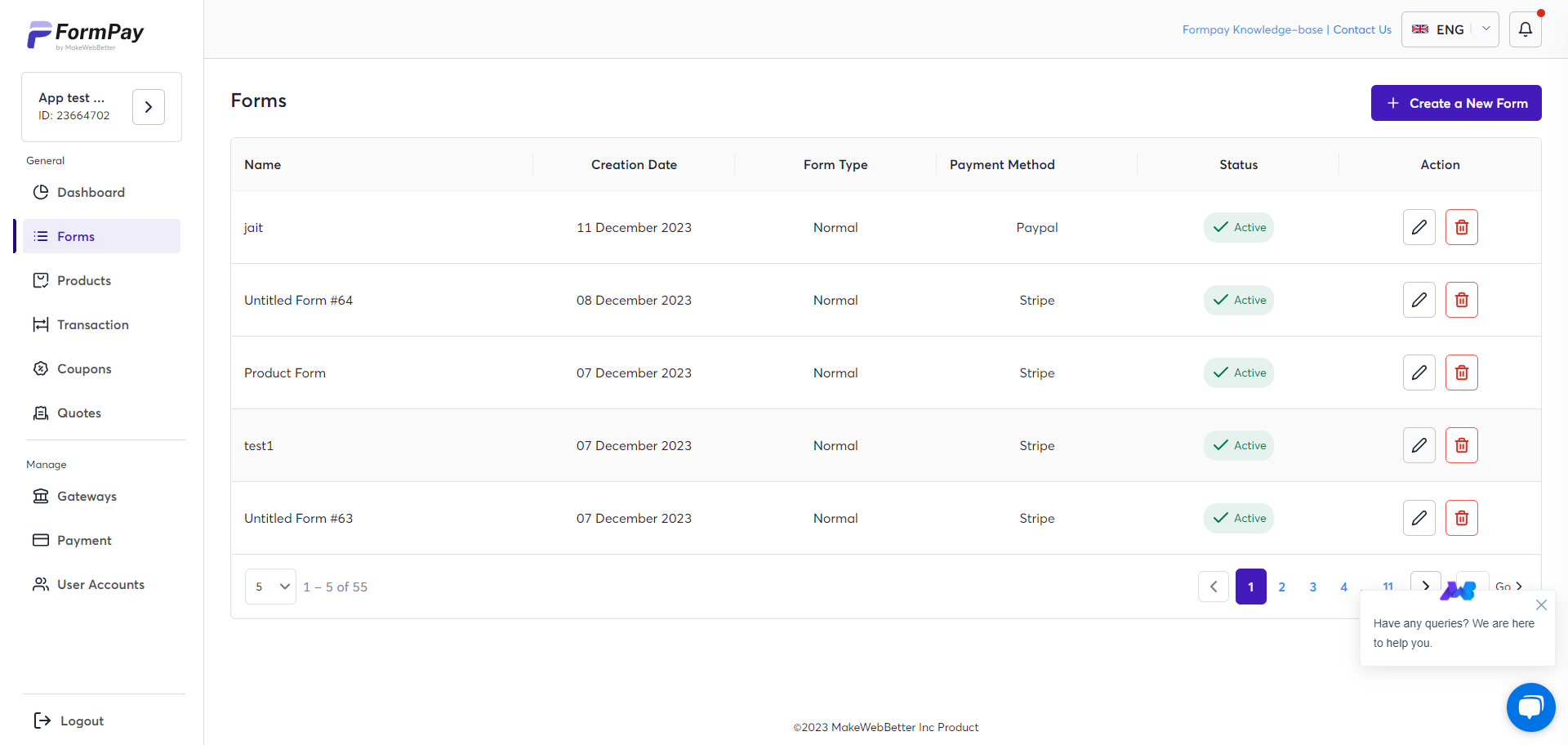Open notifications via the bell icon

coord(1526,29)
